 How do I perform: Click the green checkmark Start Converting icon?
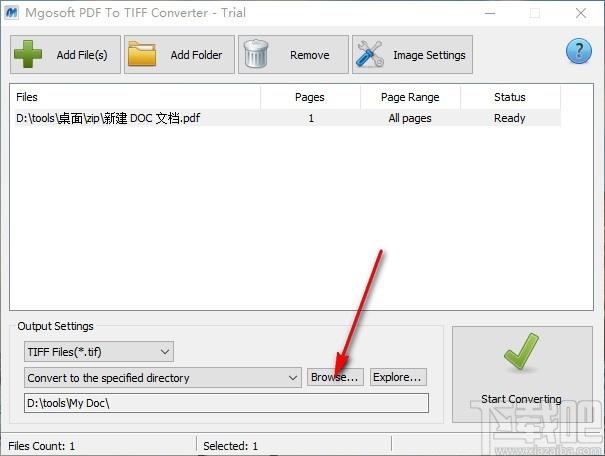[521, 351]
